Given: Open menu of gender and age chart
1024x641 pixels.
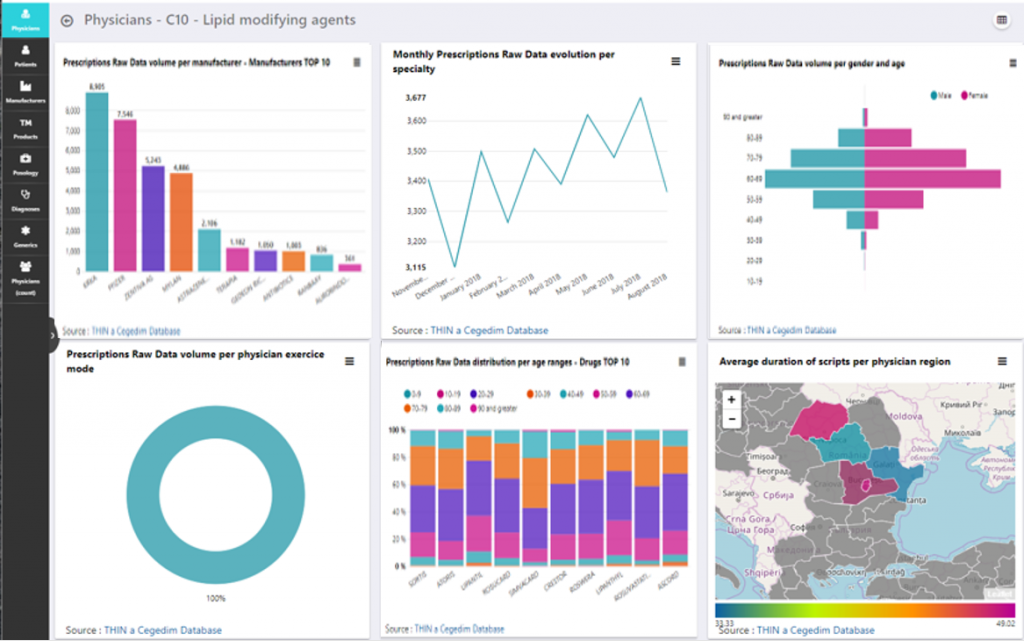Looking at the screenshot, I should tap(1013, 63).
